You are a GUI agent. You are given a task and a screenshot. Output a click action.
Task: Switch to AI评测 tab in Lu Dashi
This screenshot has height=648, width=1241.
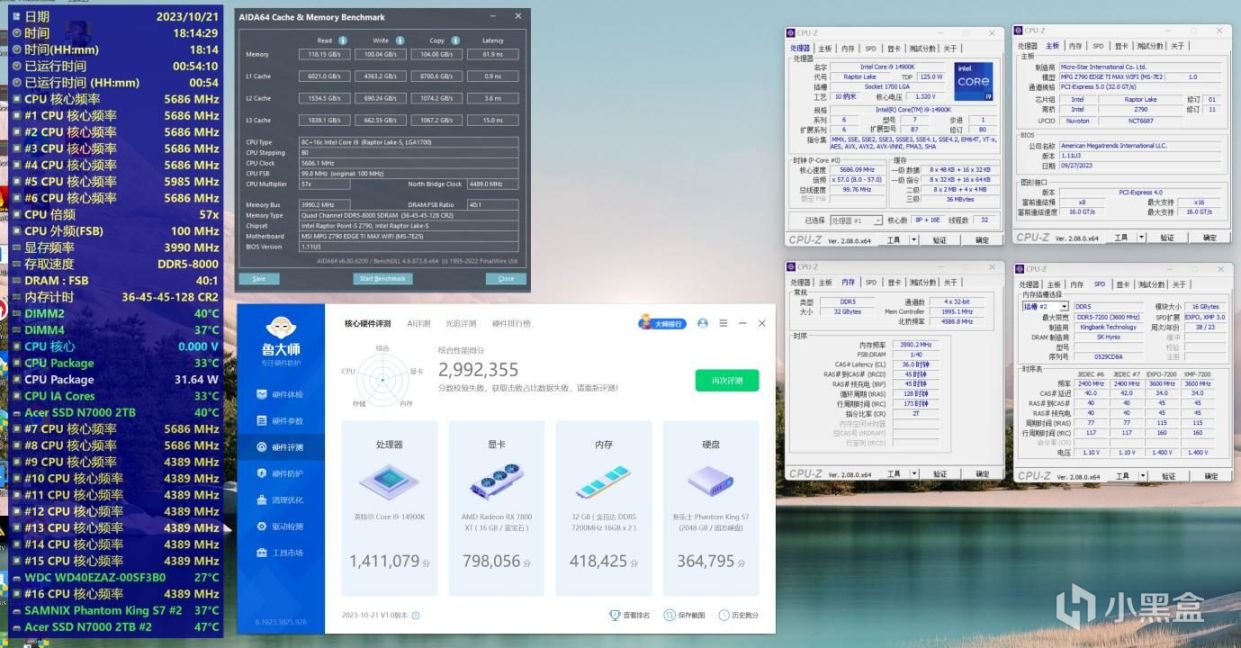[x=418, y=324]
